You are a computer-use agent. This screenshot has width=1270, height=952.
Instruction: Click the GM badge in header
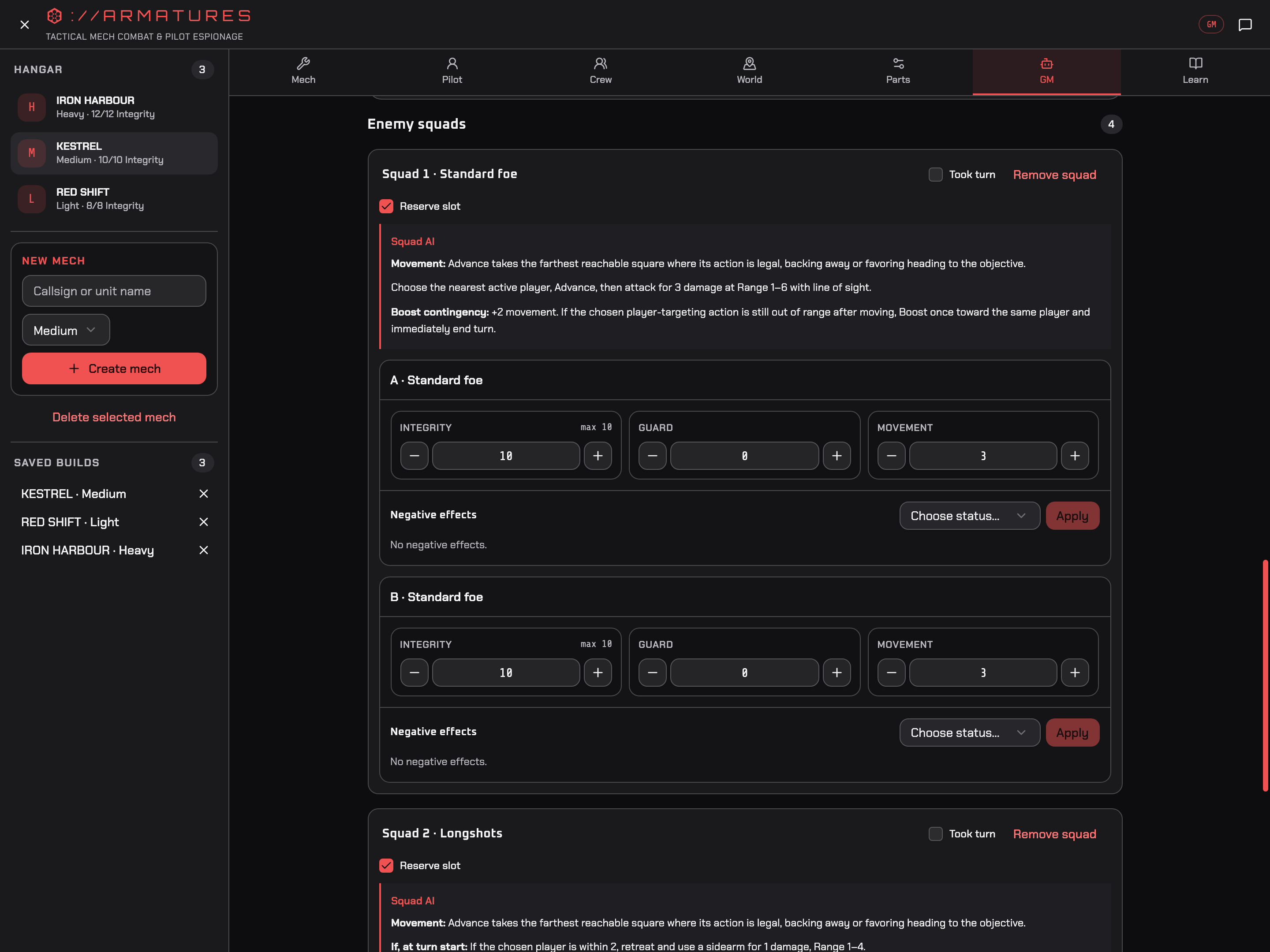[1211, 25]
